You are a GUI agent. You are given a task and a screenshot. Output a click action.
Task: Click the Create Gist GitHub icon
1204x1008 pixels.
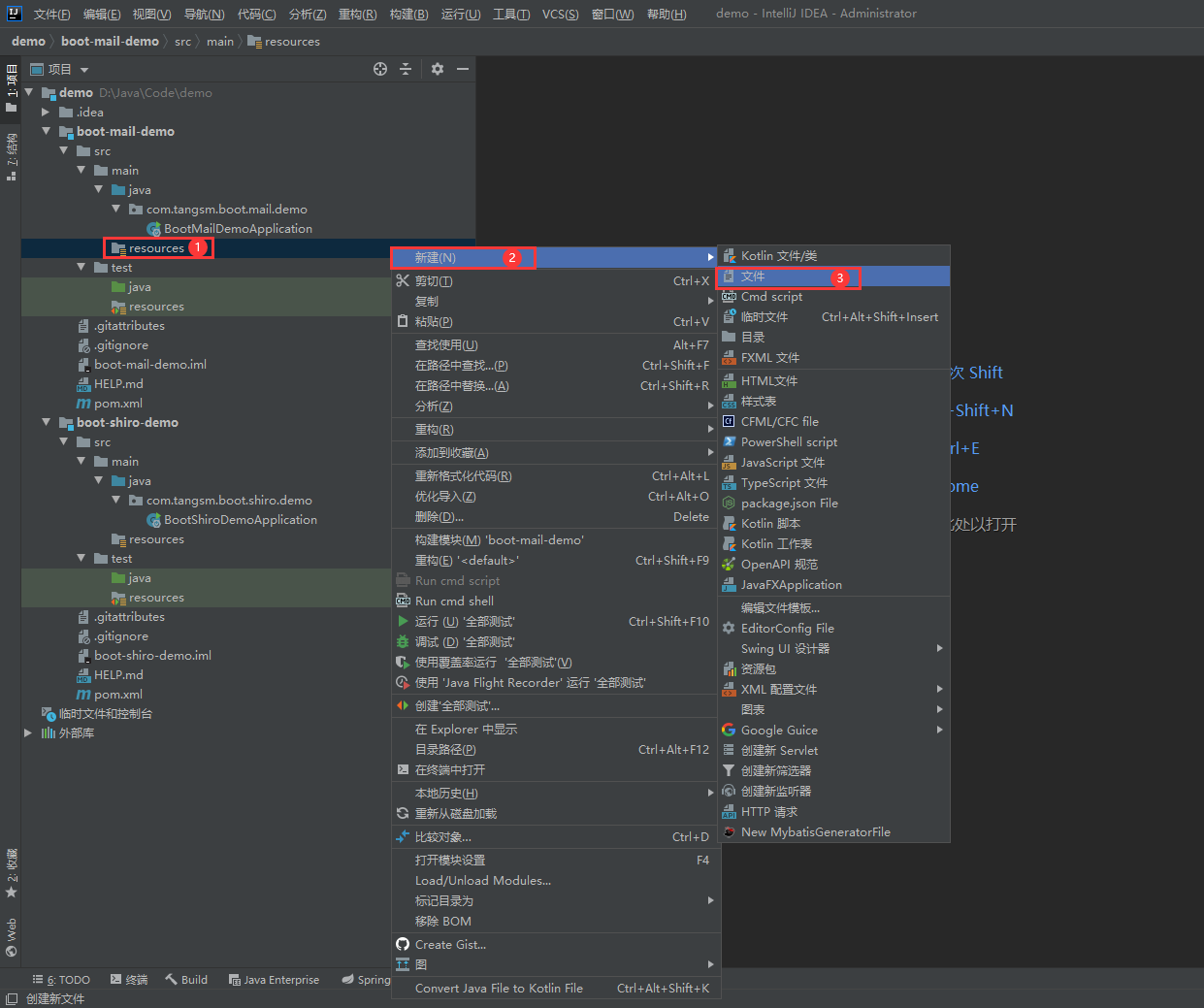pos(403,944)
